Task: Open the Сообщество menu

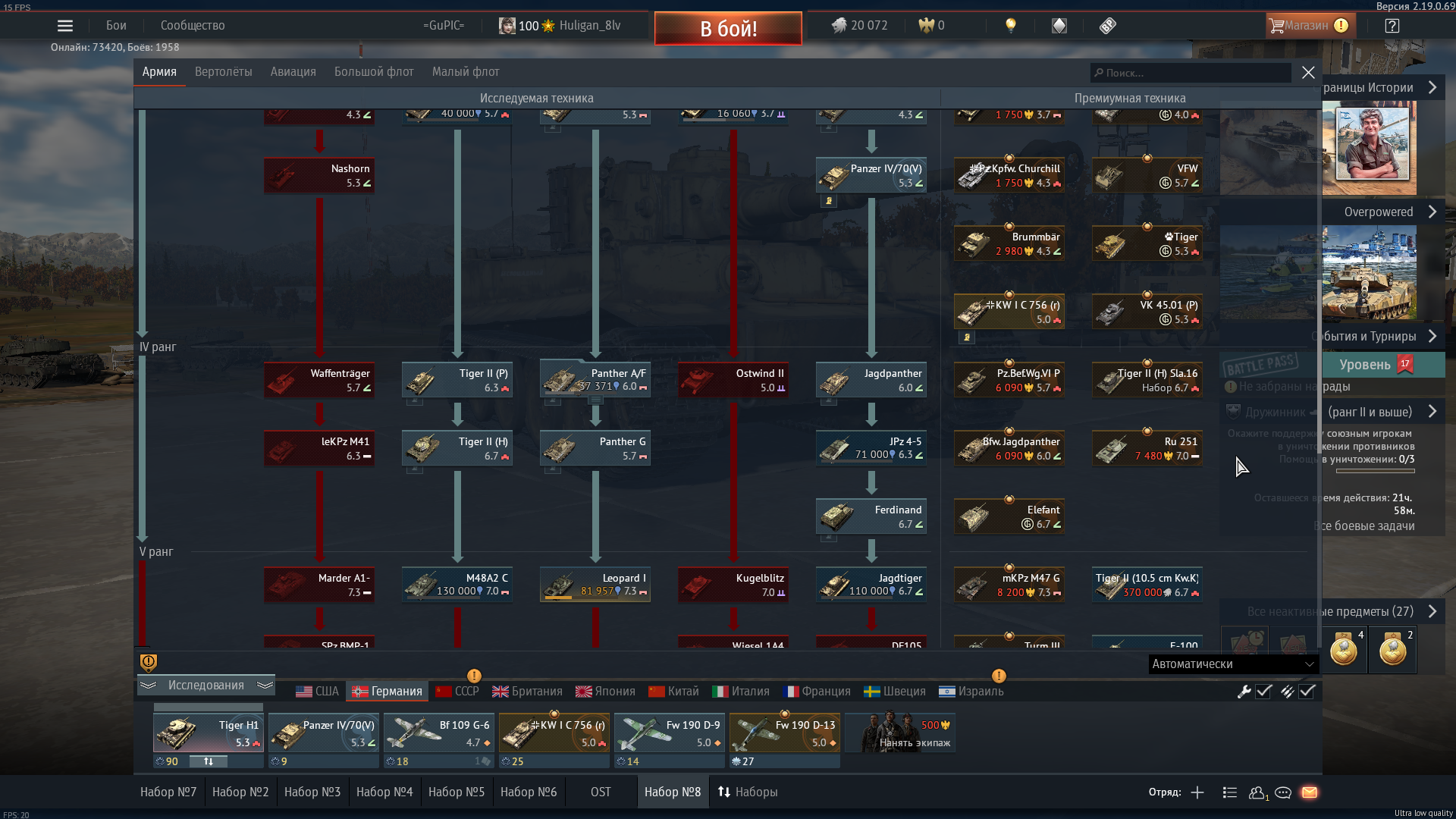Action: [x=193, y=26]
